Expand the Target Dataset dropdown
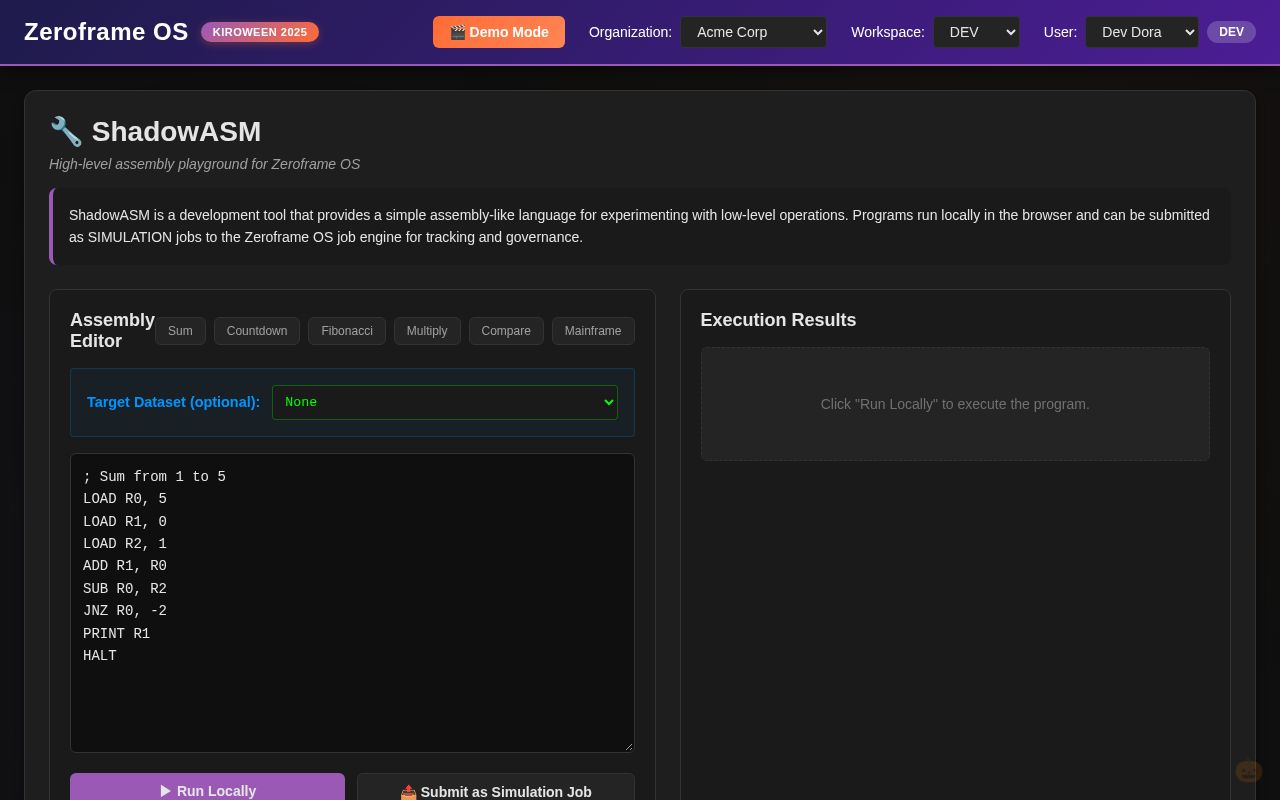This screenshot has height=800, width=1280. (445, 402)
